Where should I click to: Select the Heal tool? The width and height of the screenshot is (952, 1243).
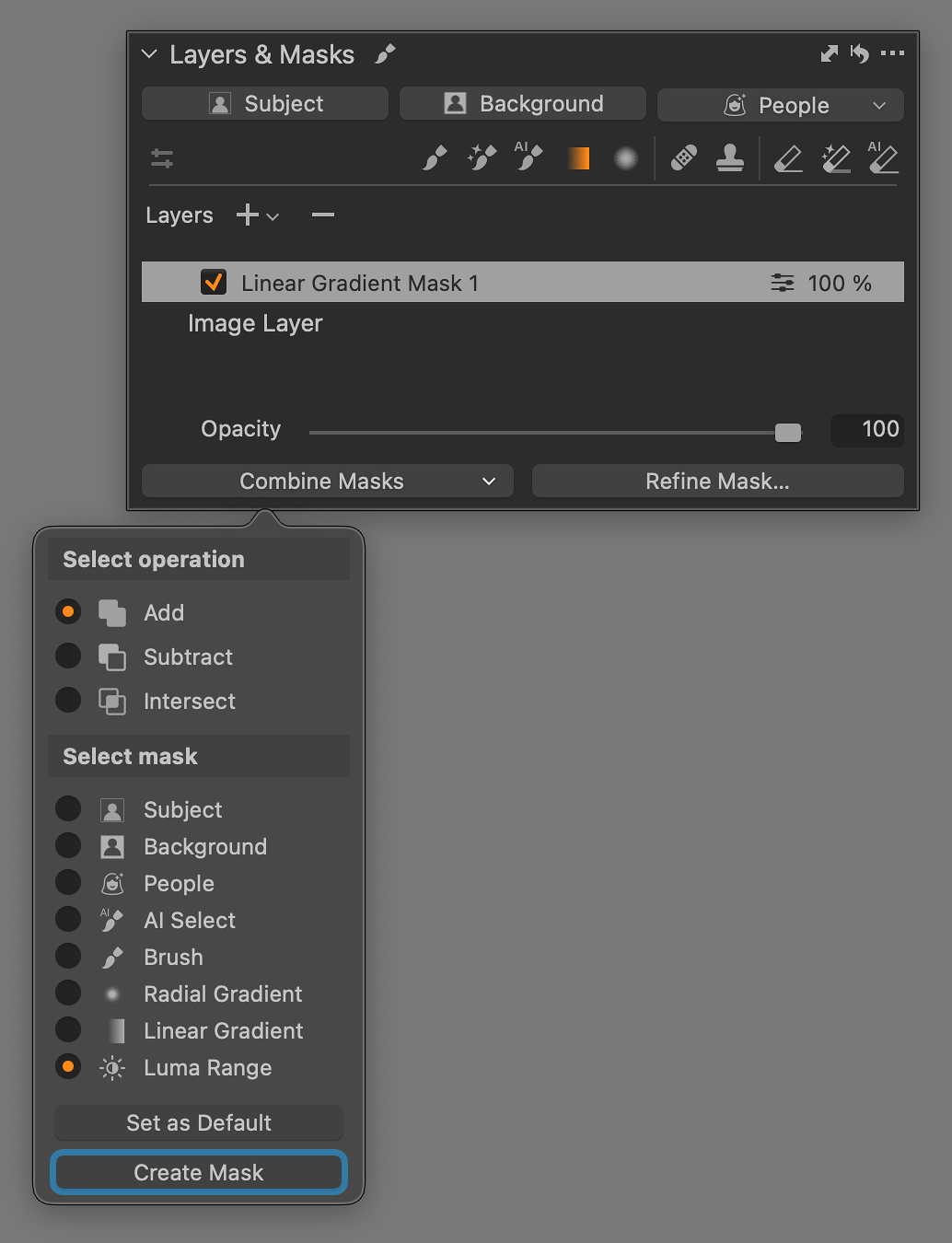pyautogui.click(x=682, y=157)
